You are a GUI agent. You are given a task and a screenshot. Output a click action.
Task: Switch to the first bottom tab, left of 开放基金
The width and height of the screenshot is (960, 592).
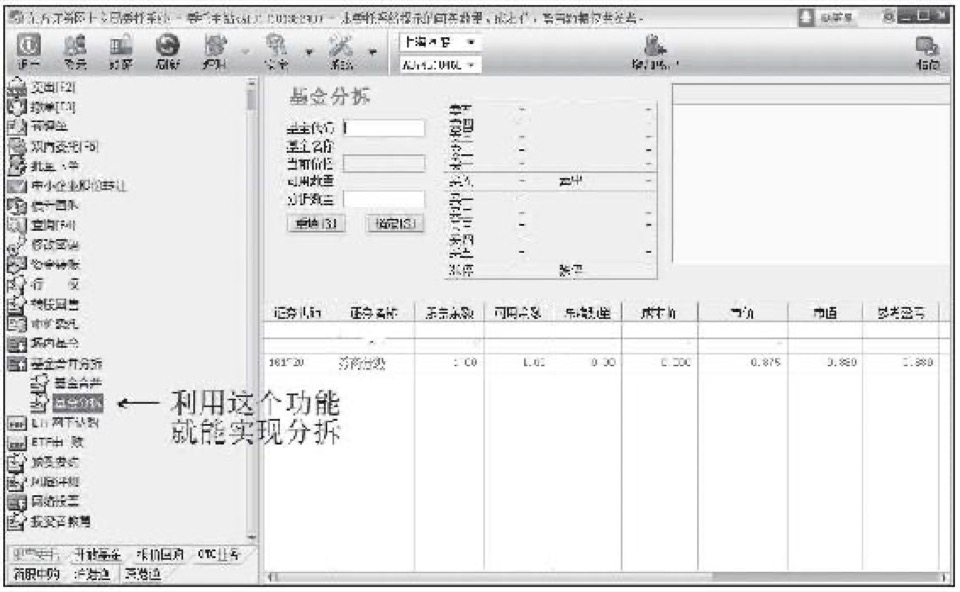[x=35, y=555]
